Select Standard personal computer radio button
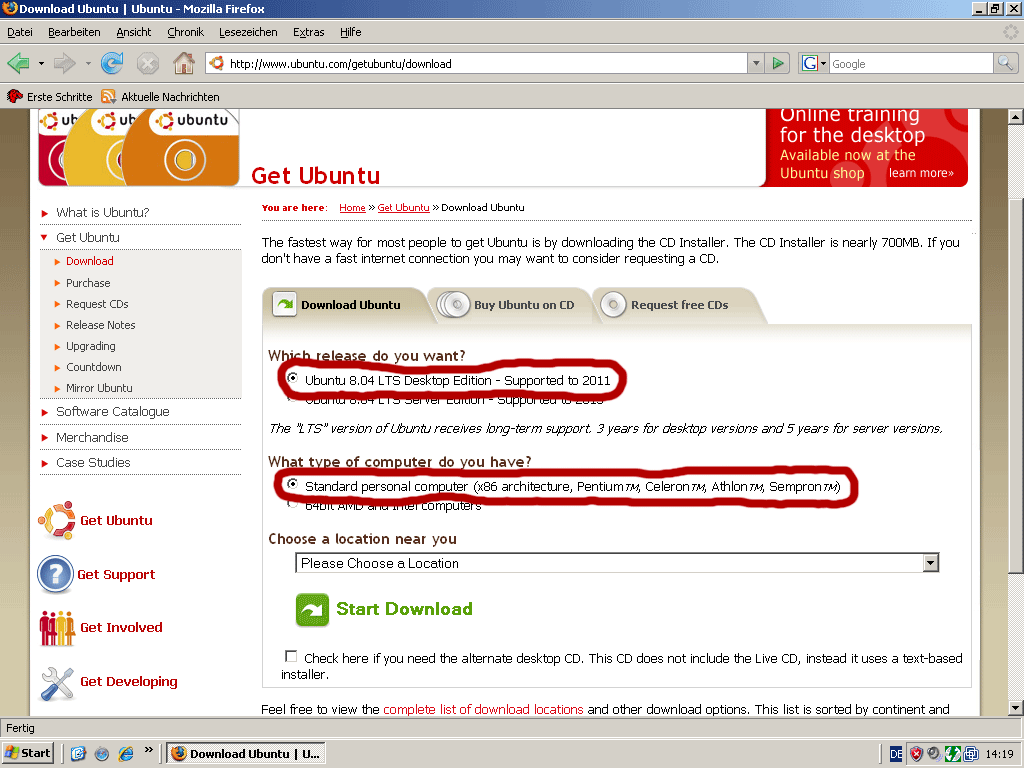1024x768 pixels. (x=292, y=485)
